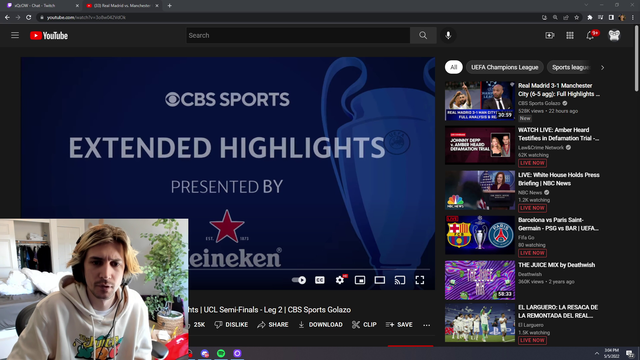Open the YouTube guide hamburger menu
640x360 pixels.
coord(15,36)
